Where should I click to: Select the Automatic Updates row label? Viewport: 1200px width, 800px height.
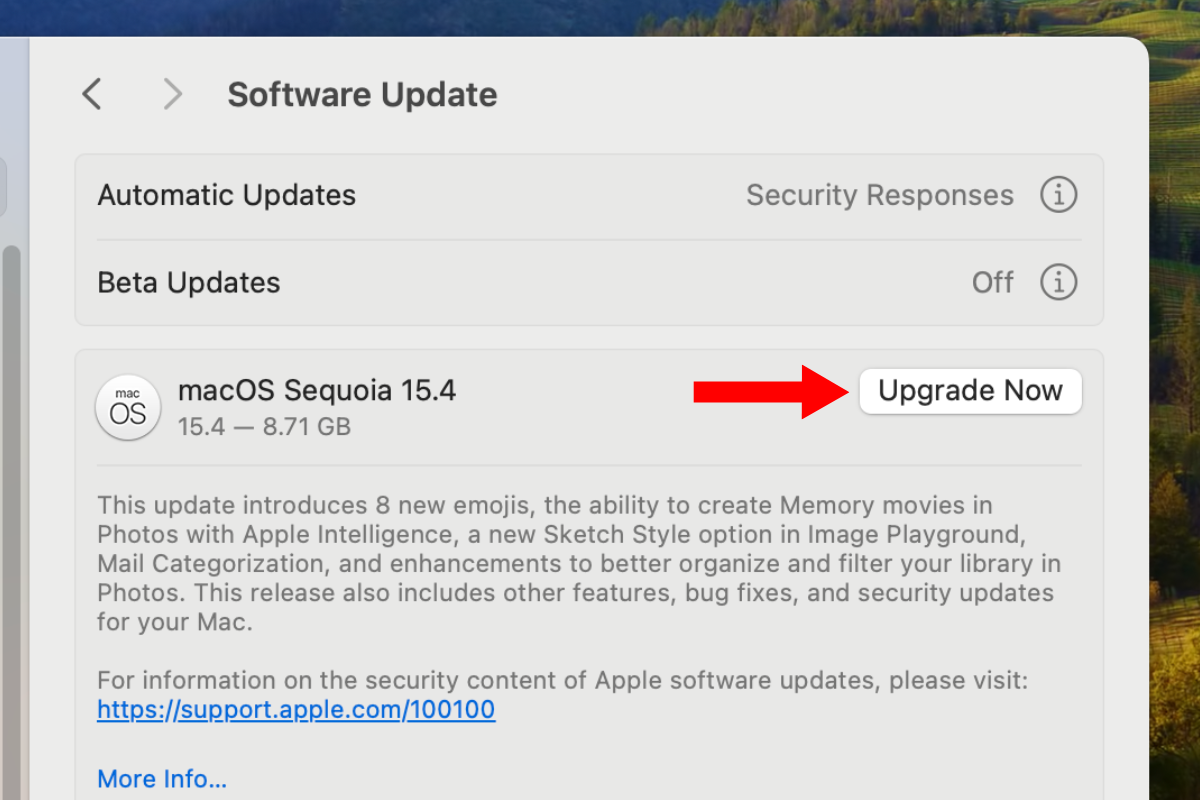[227, 195]
